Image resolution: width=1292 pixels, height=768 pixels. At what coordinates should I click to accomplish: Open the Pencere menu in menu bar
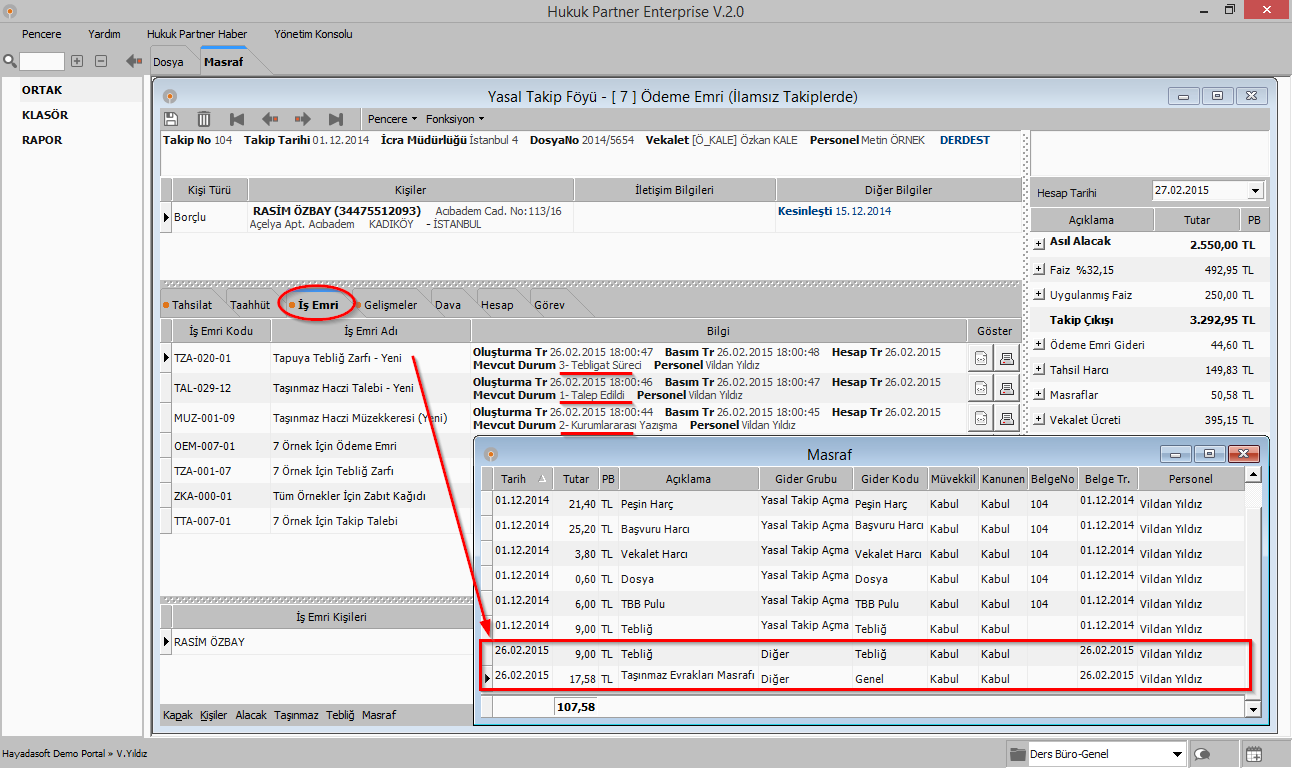[41, 34]
